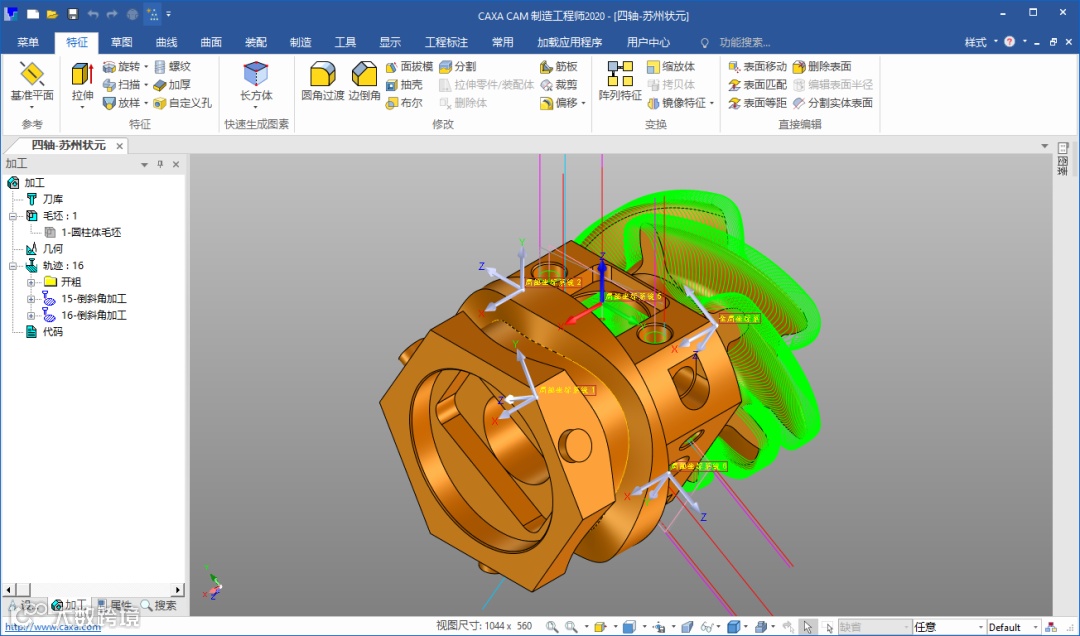Expand the 开粗 folder node
The width and height of the screenshot is (1080, 636).
tap(31, 282)
